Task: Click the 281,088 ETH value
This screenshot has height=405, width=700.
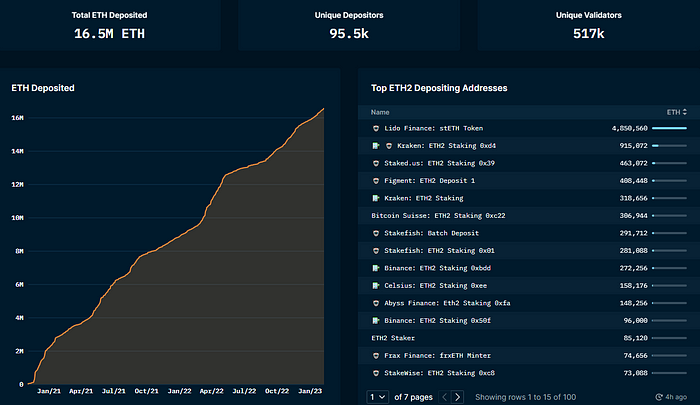Action: 633,251
